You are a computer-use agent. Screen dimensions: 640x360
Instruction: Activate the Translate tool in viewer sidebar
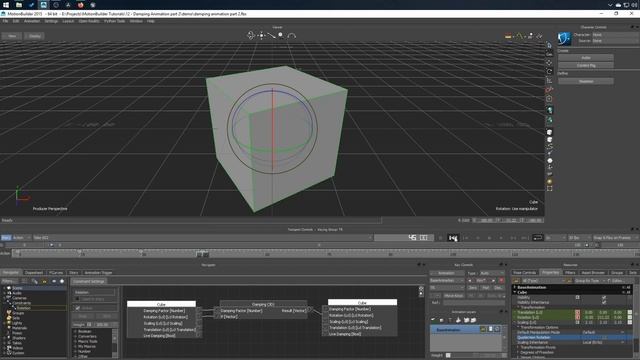549,62
